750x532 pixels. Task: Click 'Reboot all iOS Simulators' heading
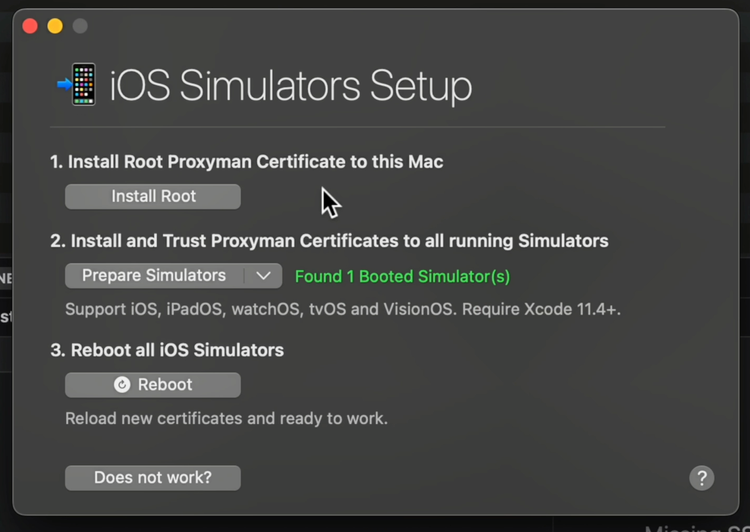click(167, 350)
